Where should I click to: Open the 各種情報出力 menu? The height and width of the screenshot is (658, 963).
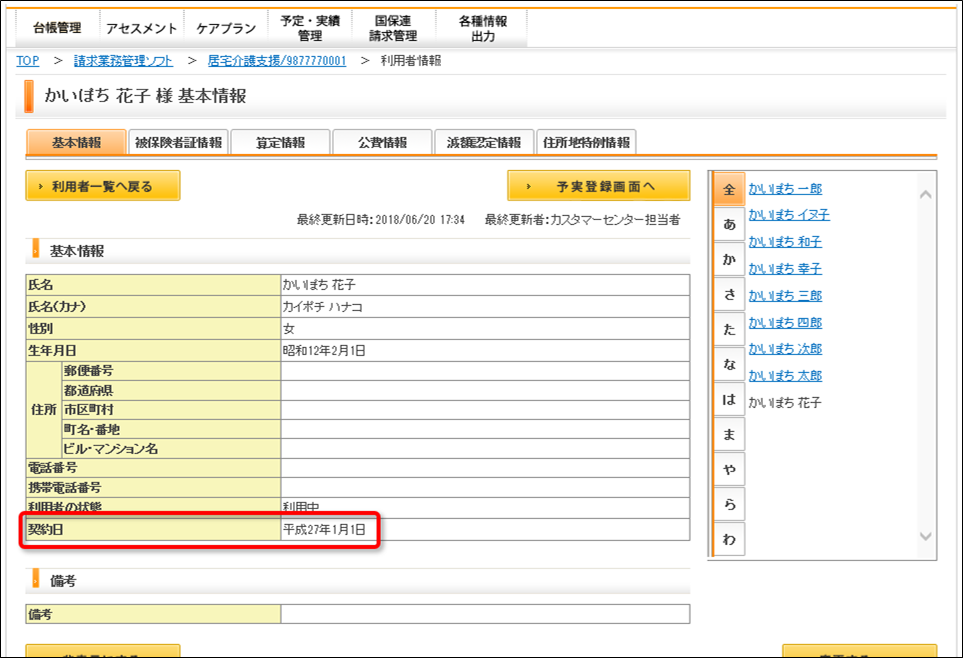pos(483,28)
